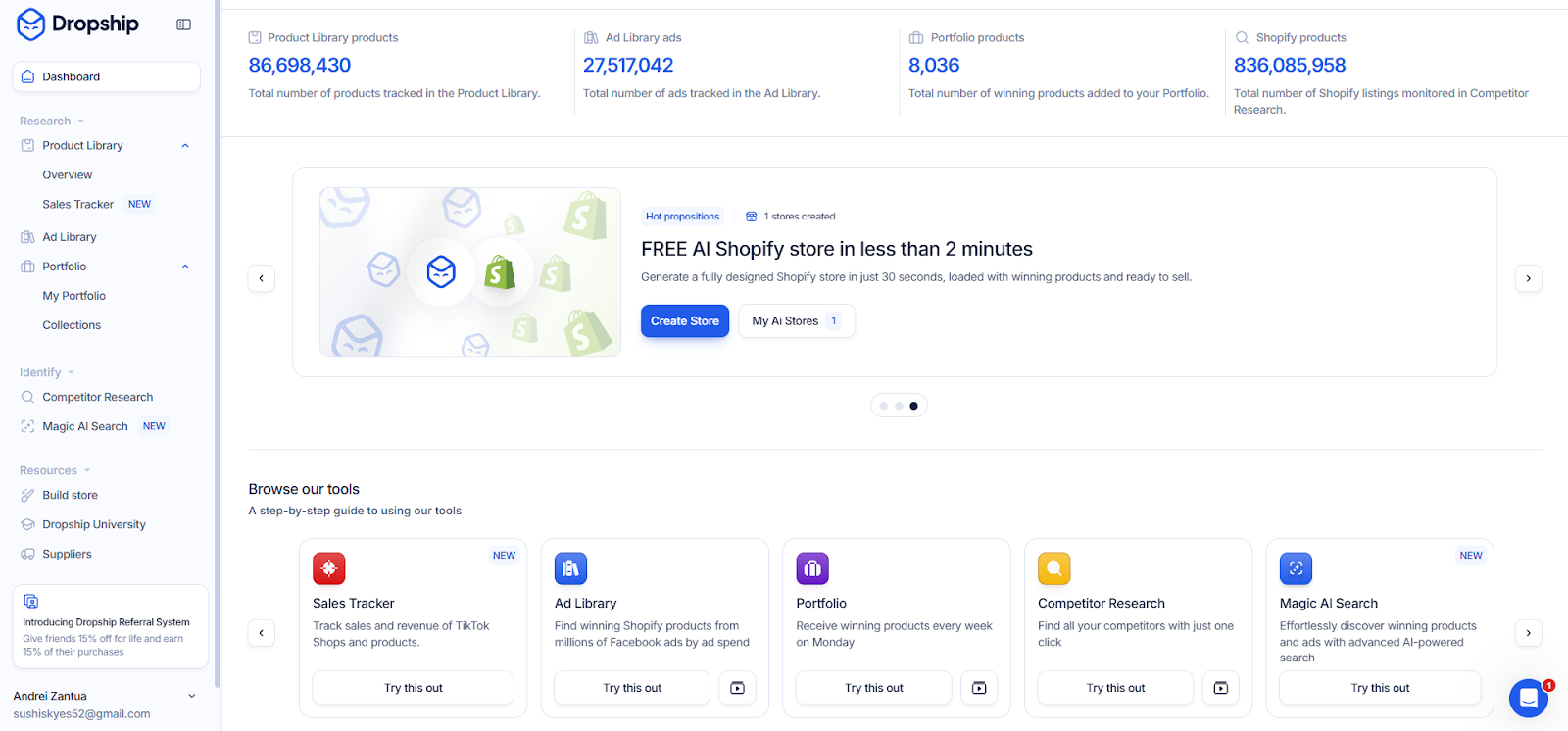Select Collections sub-item

pyautogui.click(x=72, y=325)
